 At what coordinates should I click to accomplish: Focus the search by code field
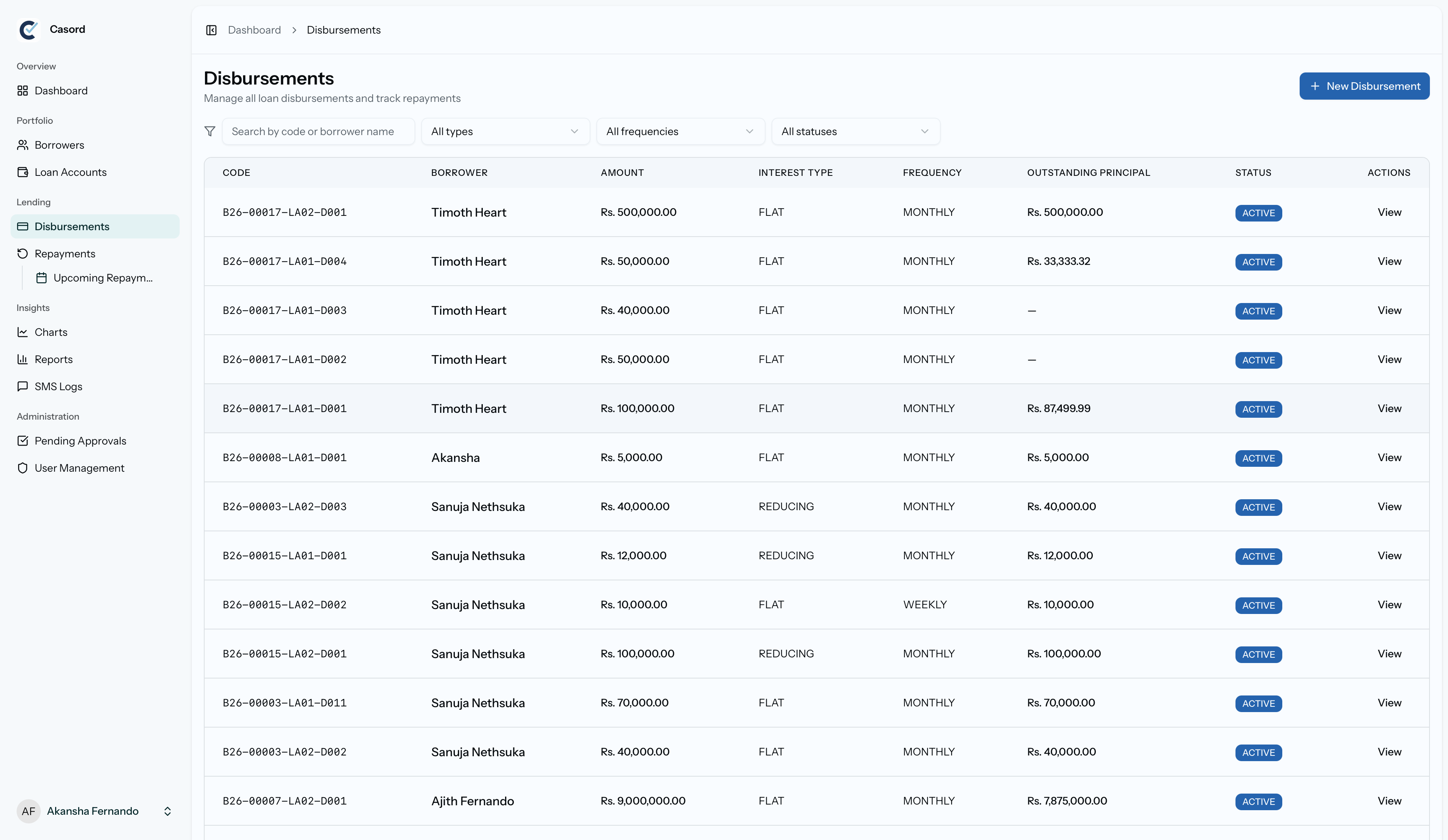coord(318,132)
